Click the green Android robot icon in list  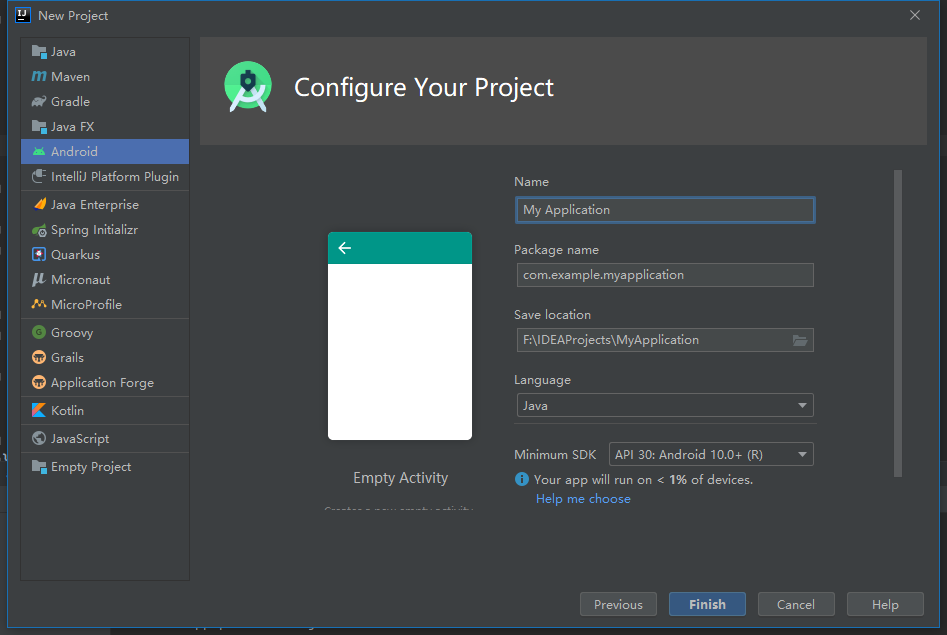39,152
